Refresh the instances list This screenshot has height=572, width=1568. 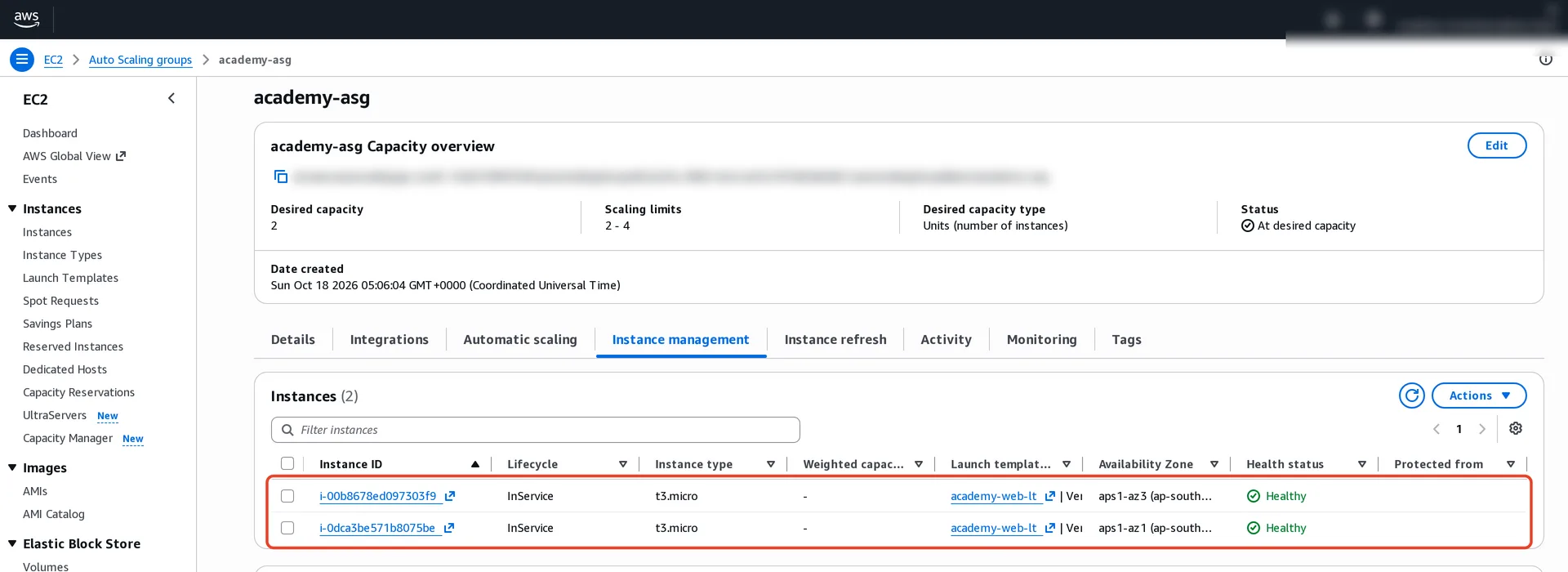pyautogui.click(x=1411, y=395)
